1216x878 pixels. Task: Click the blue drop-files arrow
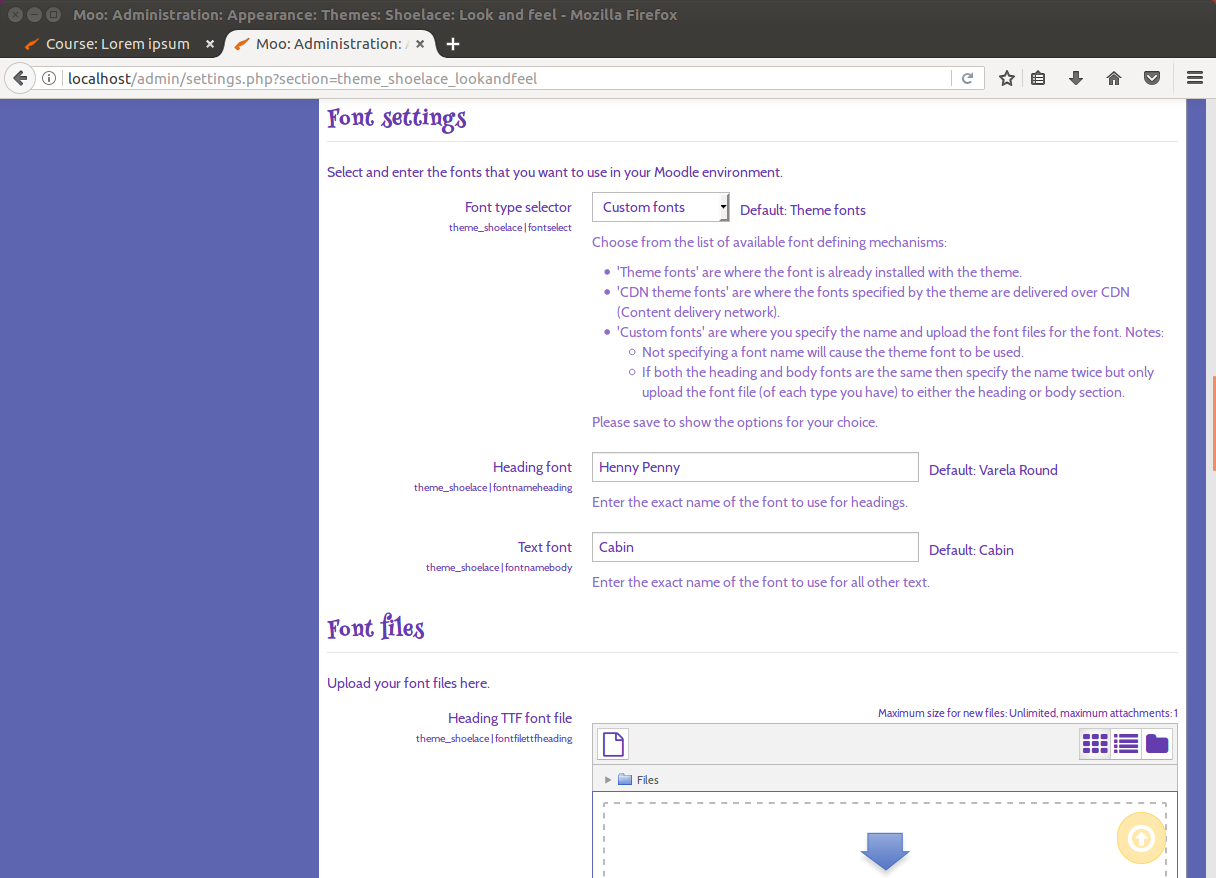885,851
